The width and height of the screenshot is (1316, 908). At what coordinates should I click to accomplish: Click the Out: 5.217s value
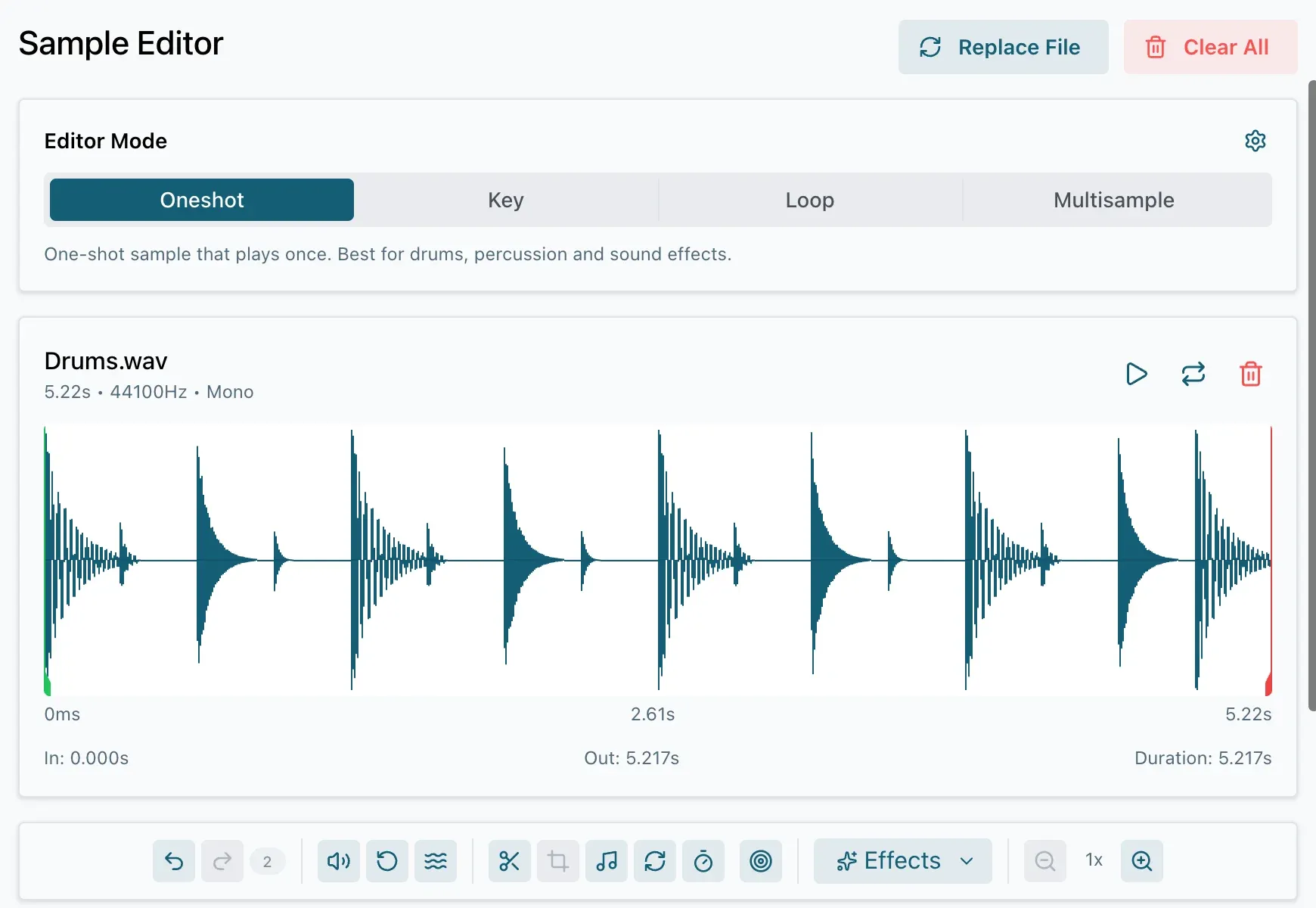tap(632, 758)
